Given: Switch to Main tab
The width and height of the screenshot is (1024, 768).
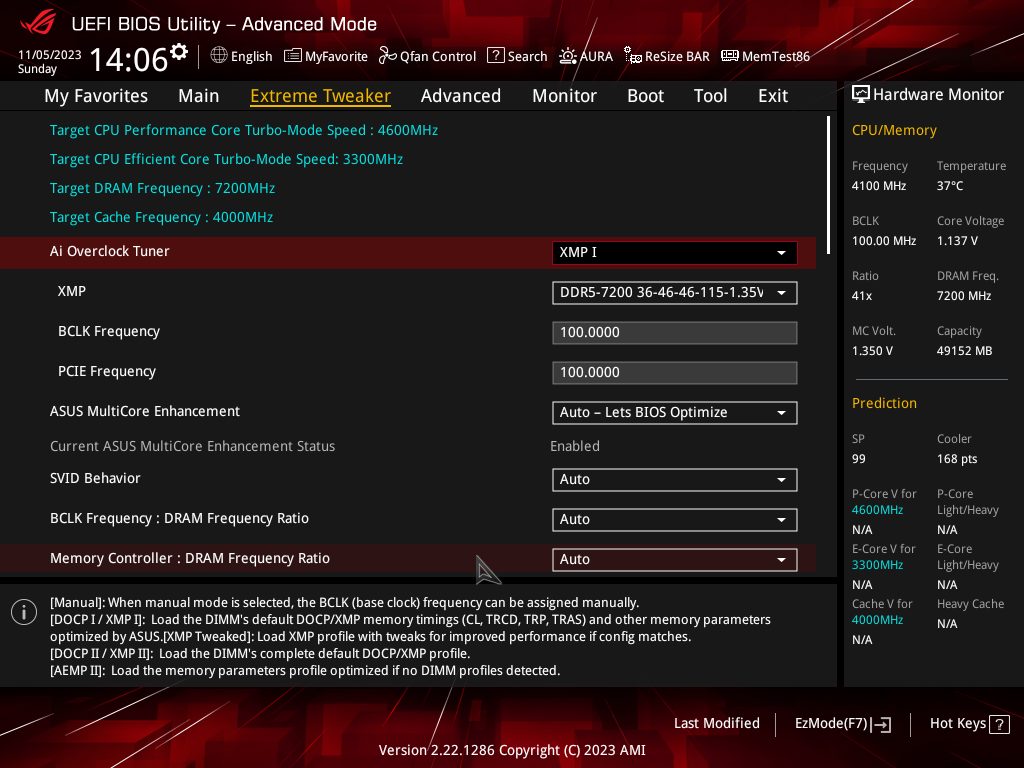Looking at the screenshot, I should pyautogui.click(x=199, y=96).
